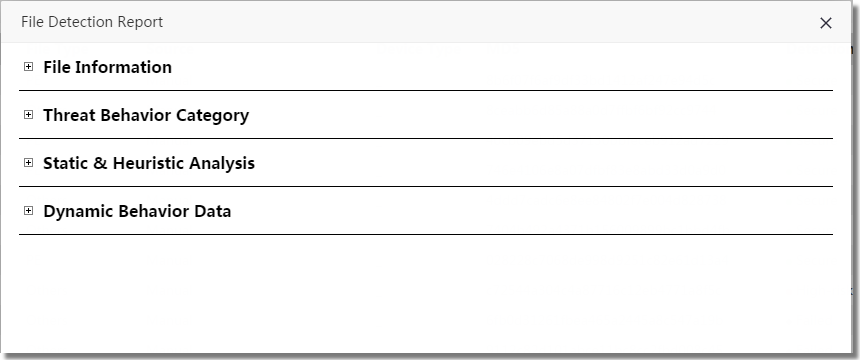
Task: Expand Threat Behavior Category via plus icon
Action: point(29,115)
